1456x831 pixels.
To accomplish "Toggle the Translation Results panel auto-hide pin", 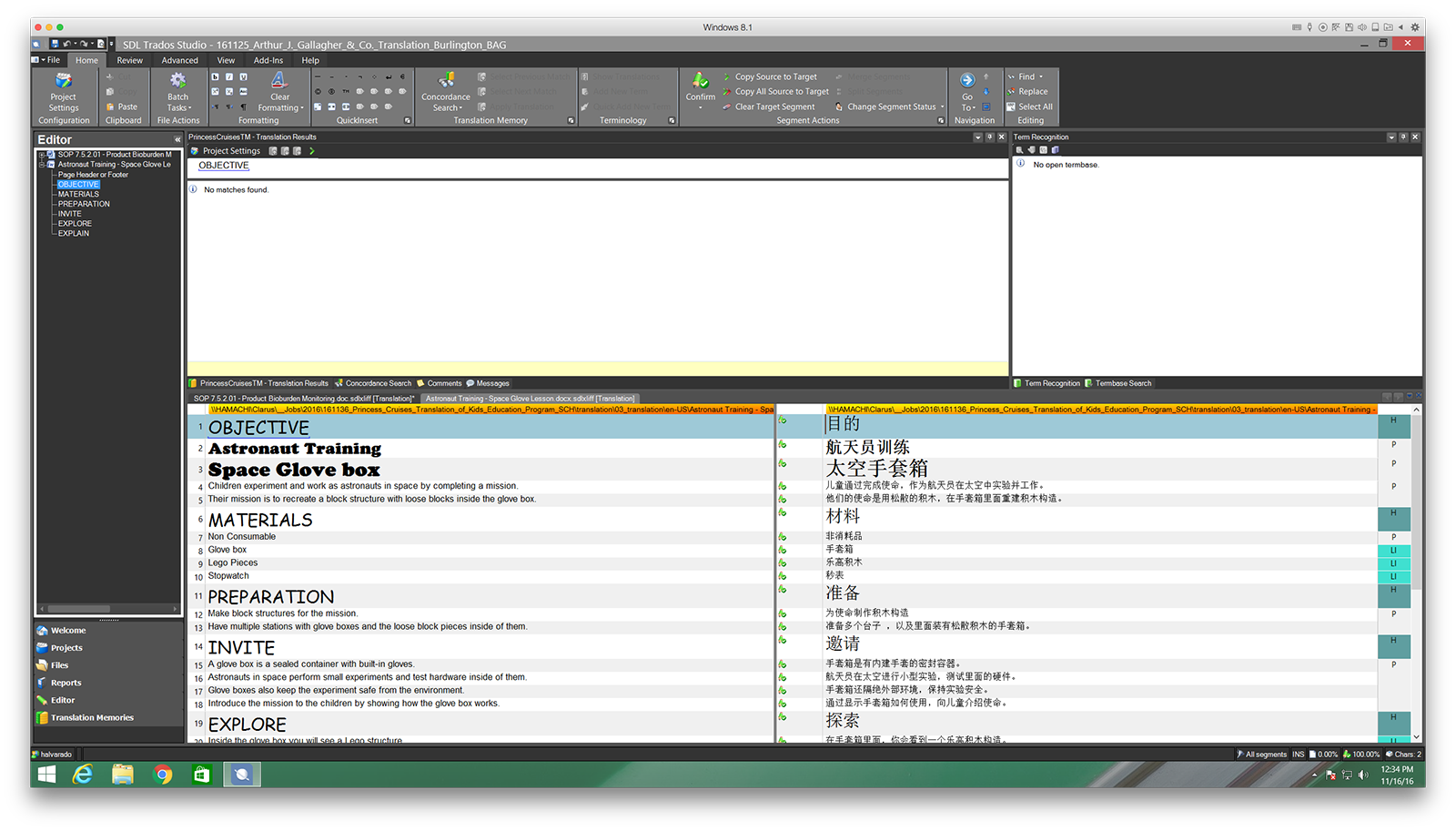I will tap(989, 137).
